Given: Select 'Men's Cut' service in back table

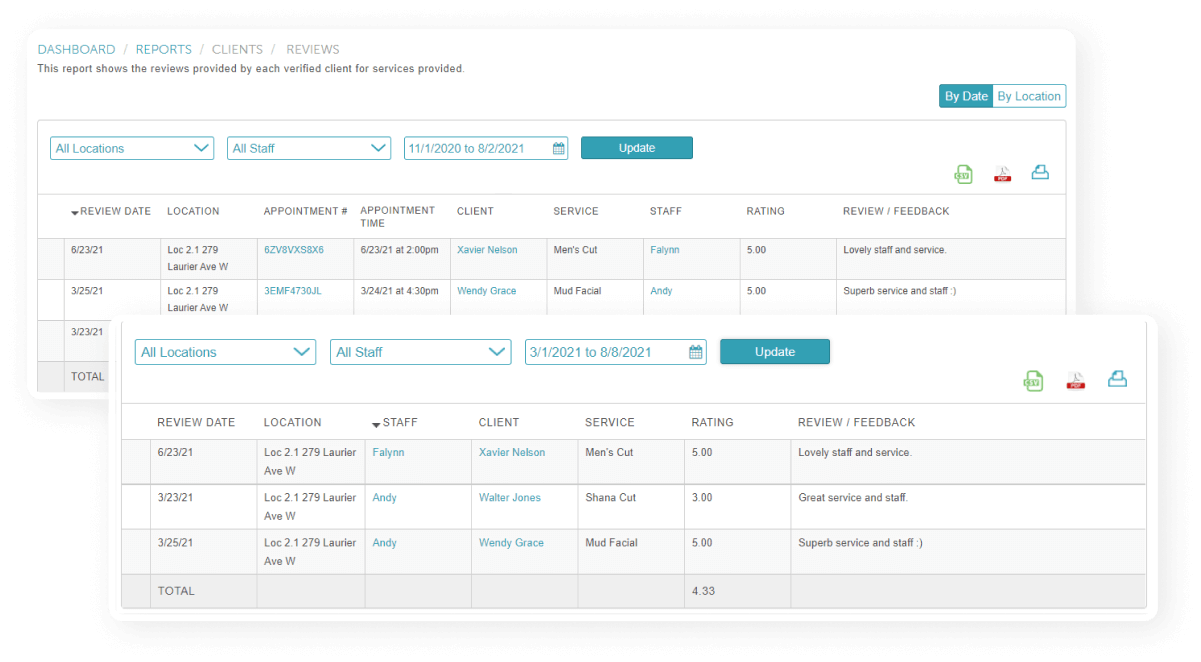Looking at the screenshot, I should [576, 250].
